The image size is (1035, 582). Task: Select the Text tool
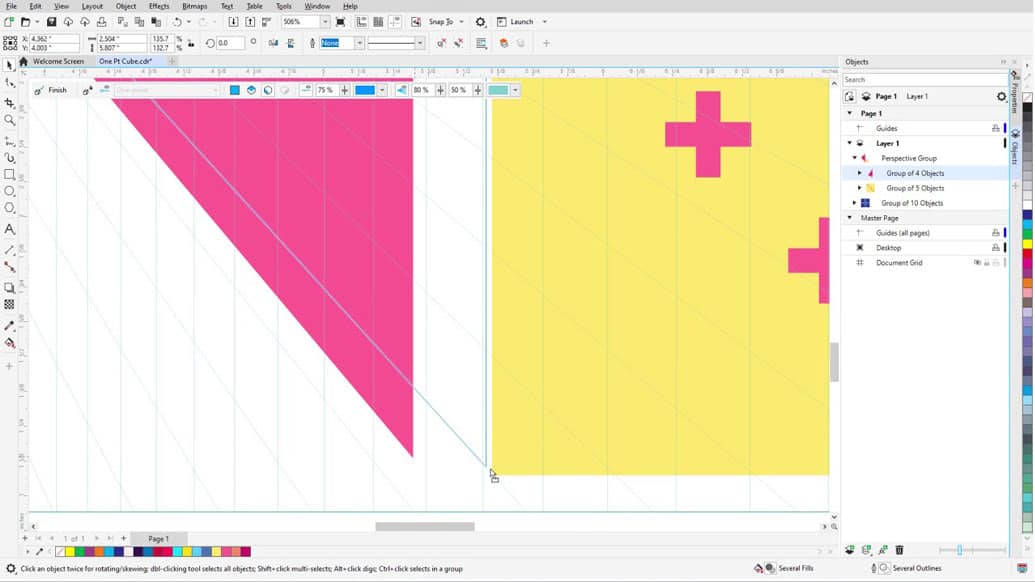10,229
